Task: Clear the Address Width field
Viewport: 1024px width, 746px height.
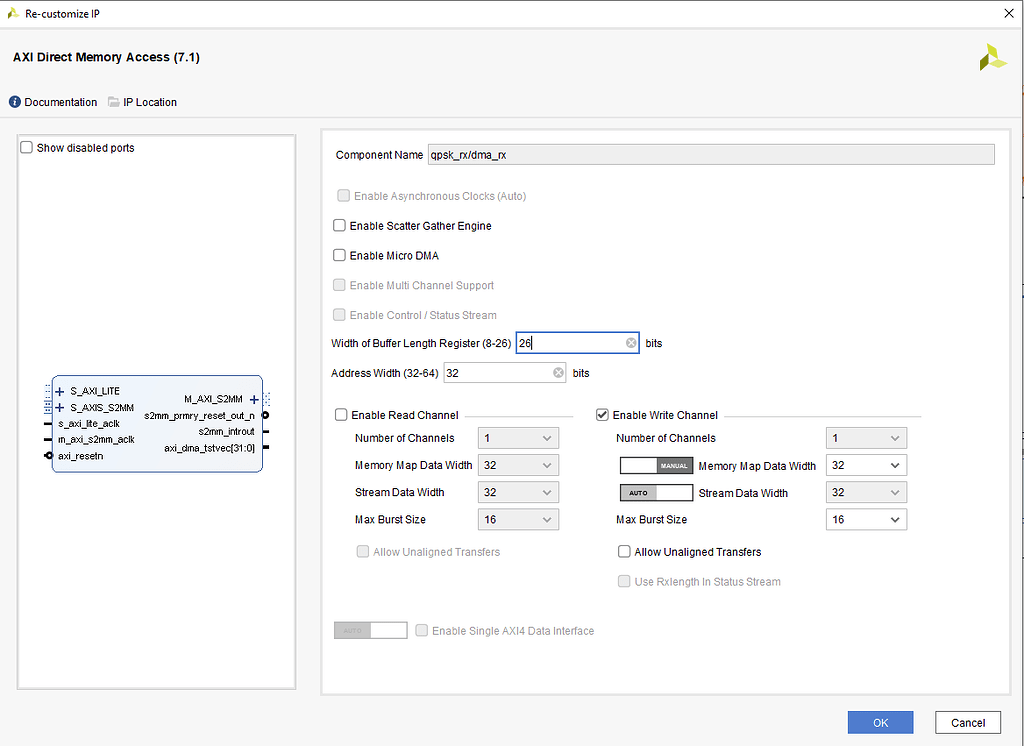Action: pos(558,372)
